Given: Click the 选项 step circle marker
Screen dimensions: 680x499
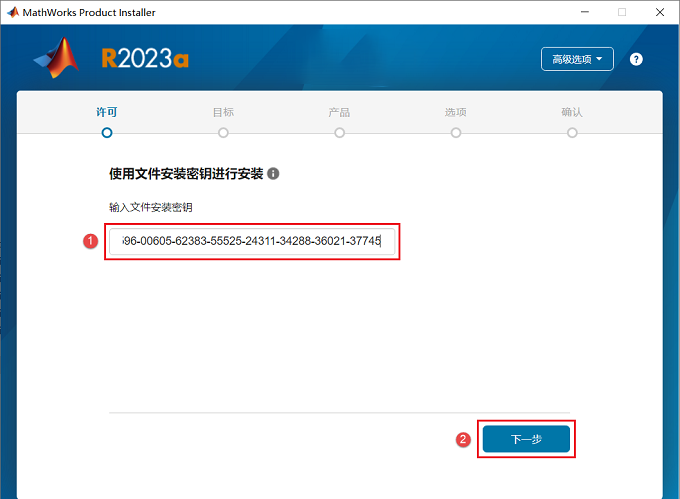Looking at the screenshot, I should (x=456, y=133).
